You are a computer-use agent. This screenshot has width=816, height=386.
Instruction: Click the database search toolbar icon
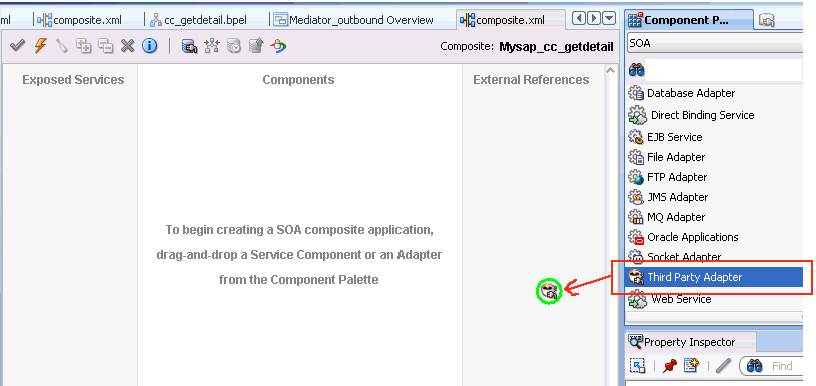[189, 46]
